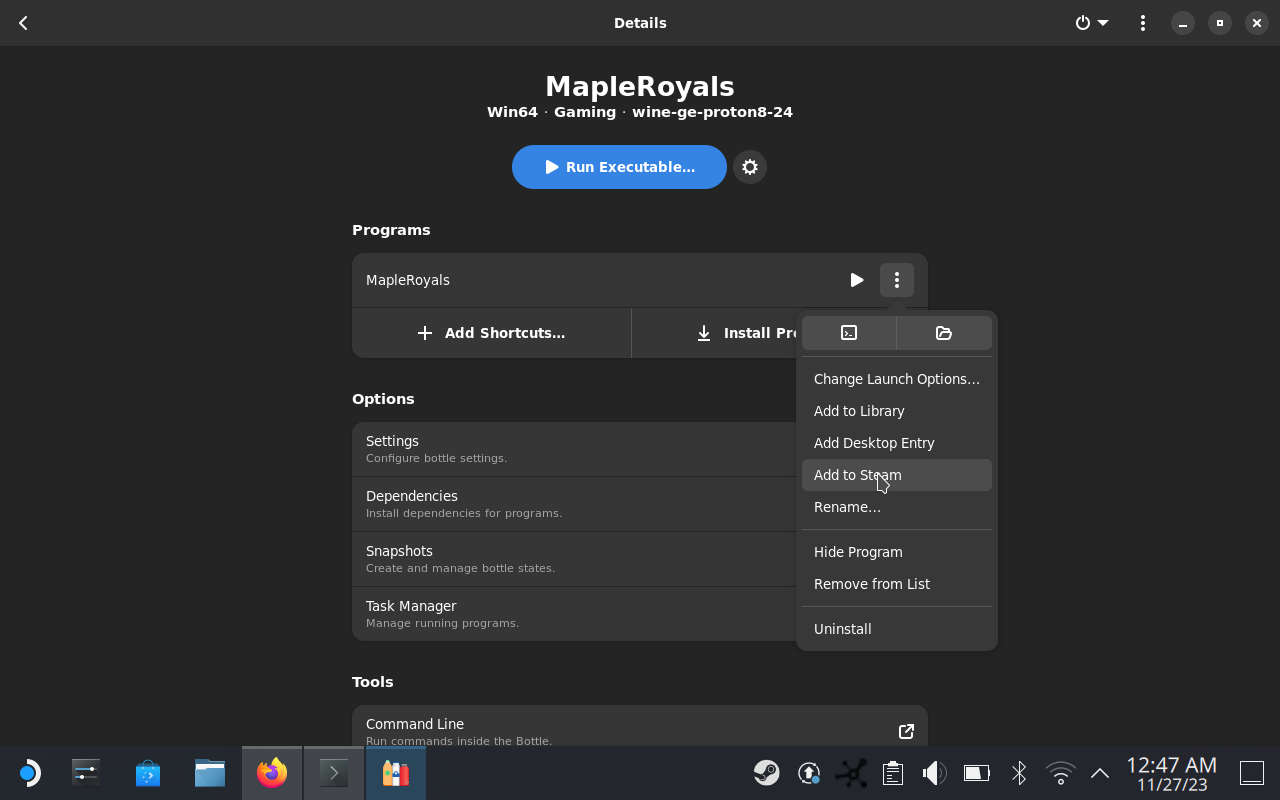Open the clipboard tray icon
The height and width of the screenshot is (800, 1280).
tap(893, 773)
